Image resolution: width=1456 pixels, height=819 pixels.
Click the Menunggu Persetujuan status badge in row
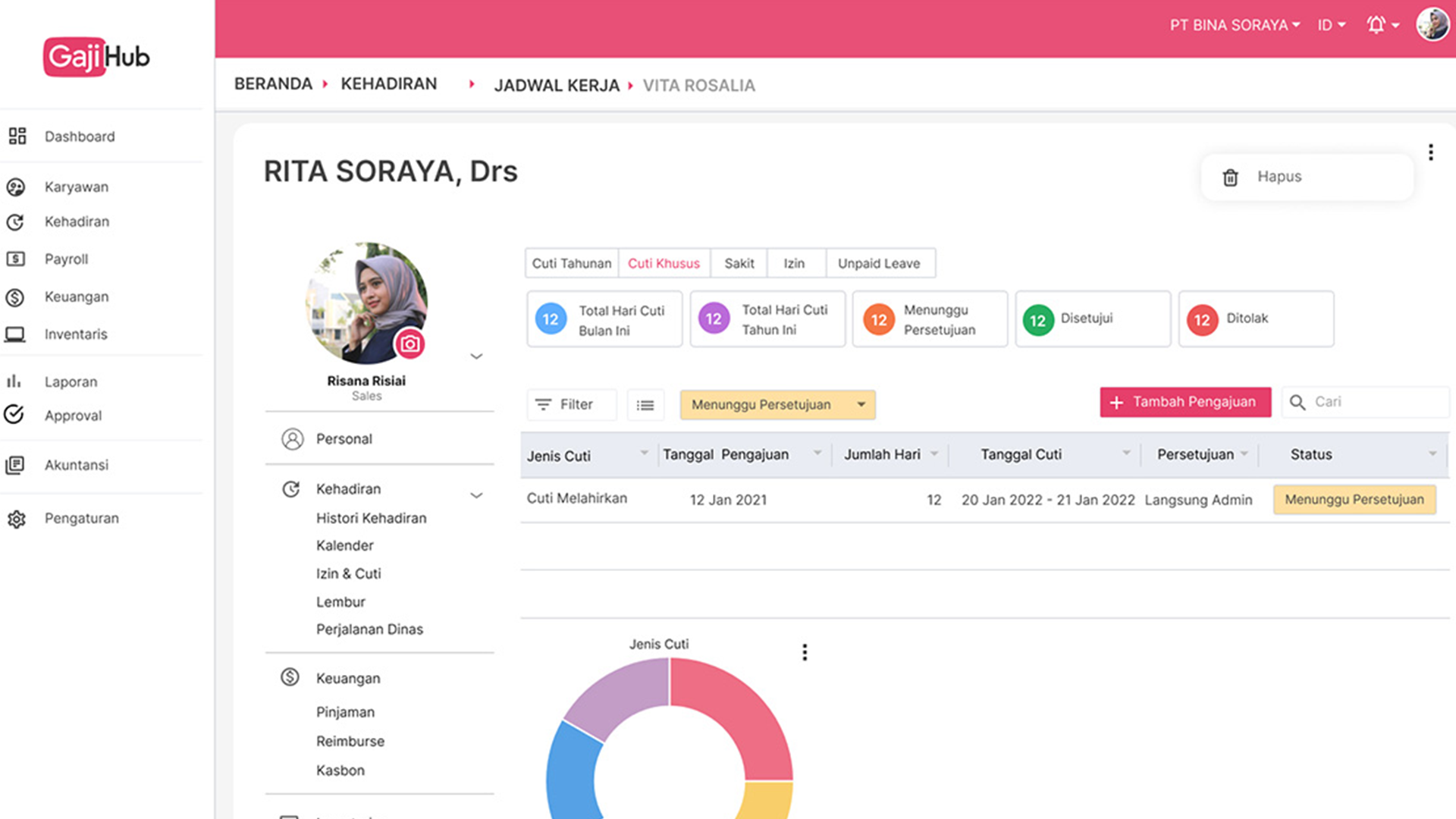coord(1354,500)
